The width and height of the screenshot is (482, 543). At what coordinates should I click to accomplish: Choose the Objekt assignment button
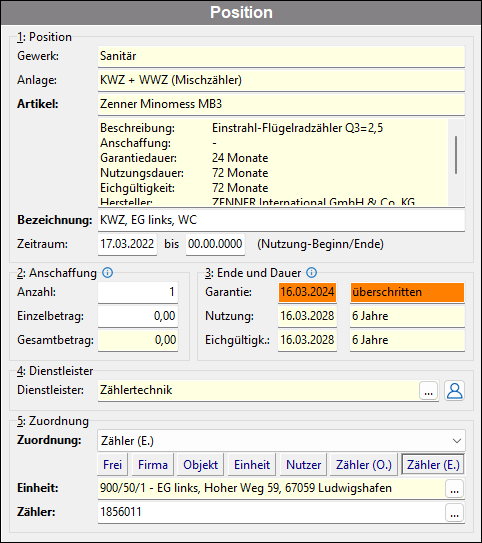[200, 464]
